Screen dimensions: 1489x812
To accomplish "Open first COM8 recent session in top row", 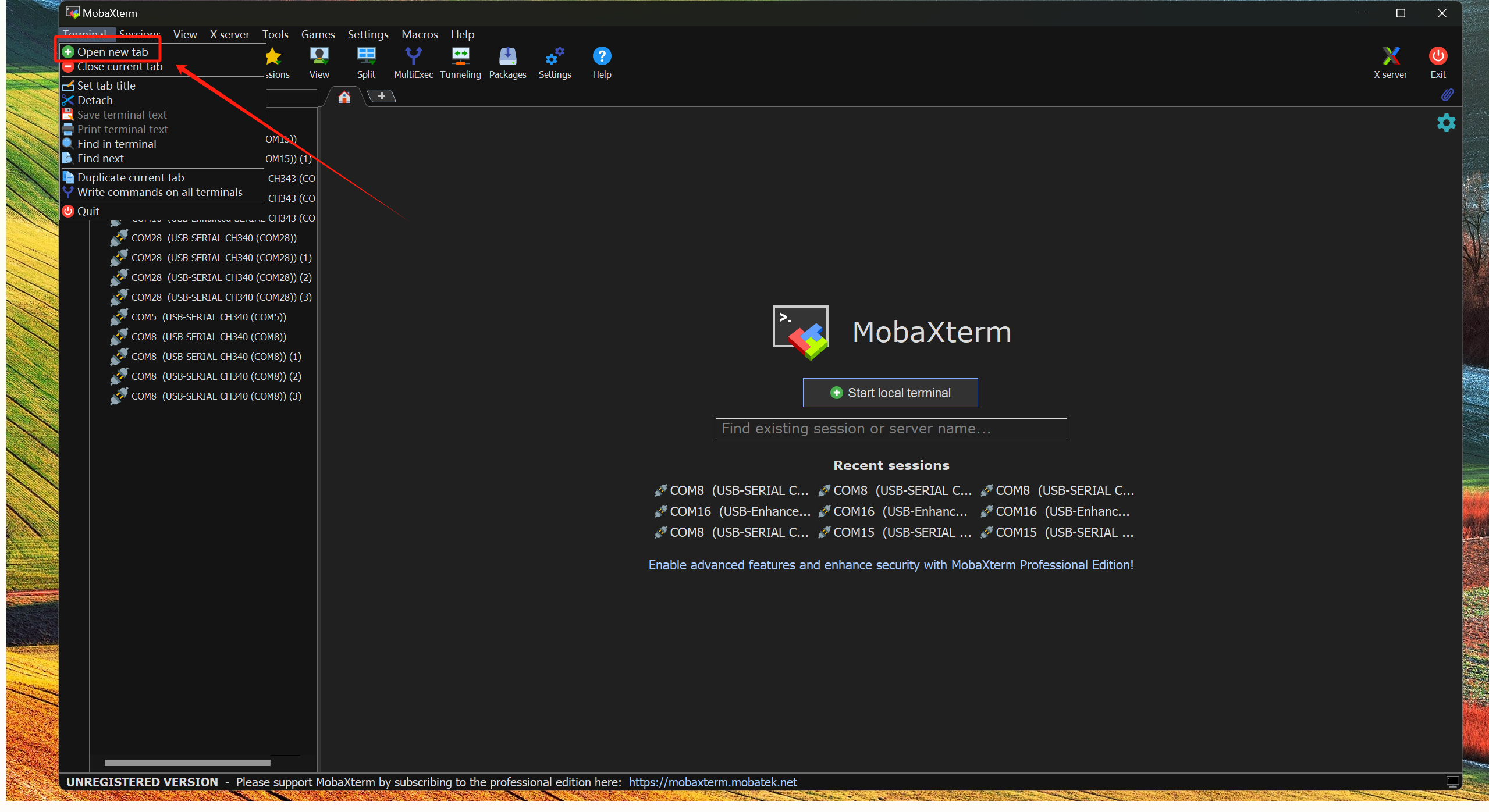I will coord(731,490).
